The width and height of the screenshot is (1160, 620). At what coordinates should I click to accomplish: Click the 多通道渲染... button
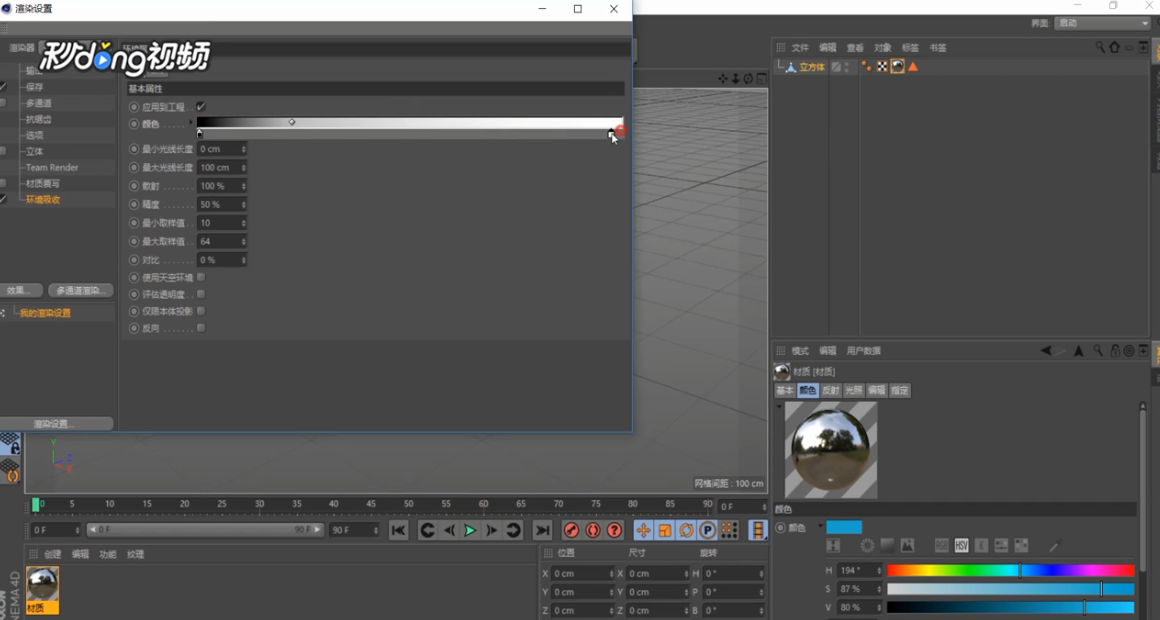coord(81,290)
